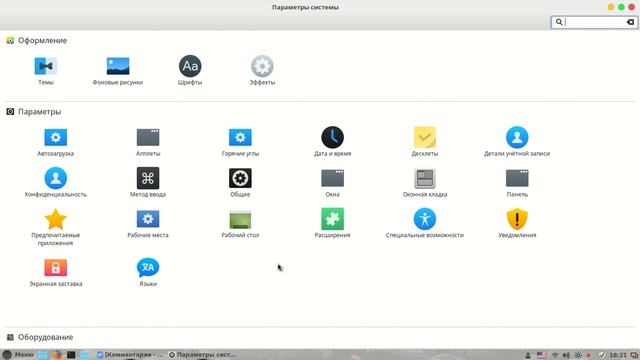Click the Оформление section heading
The image size is (640, 360).
click(x=42, y=40)
